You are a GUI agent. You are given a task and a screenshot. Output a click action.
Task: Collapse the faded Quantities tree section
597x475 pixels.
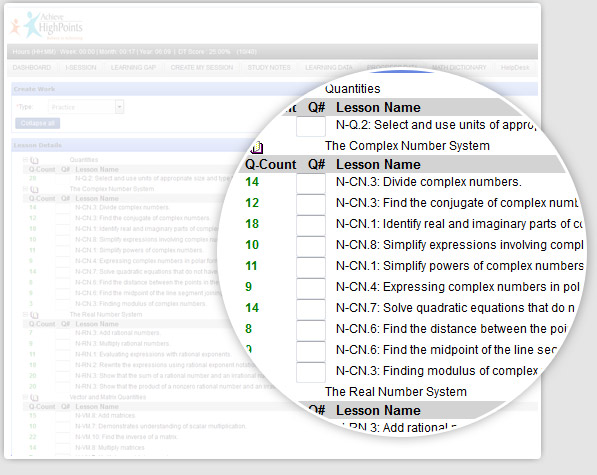pos(25,159)
